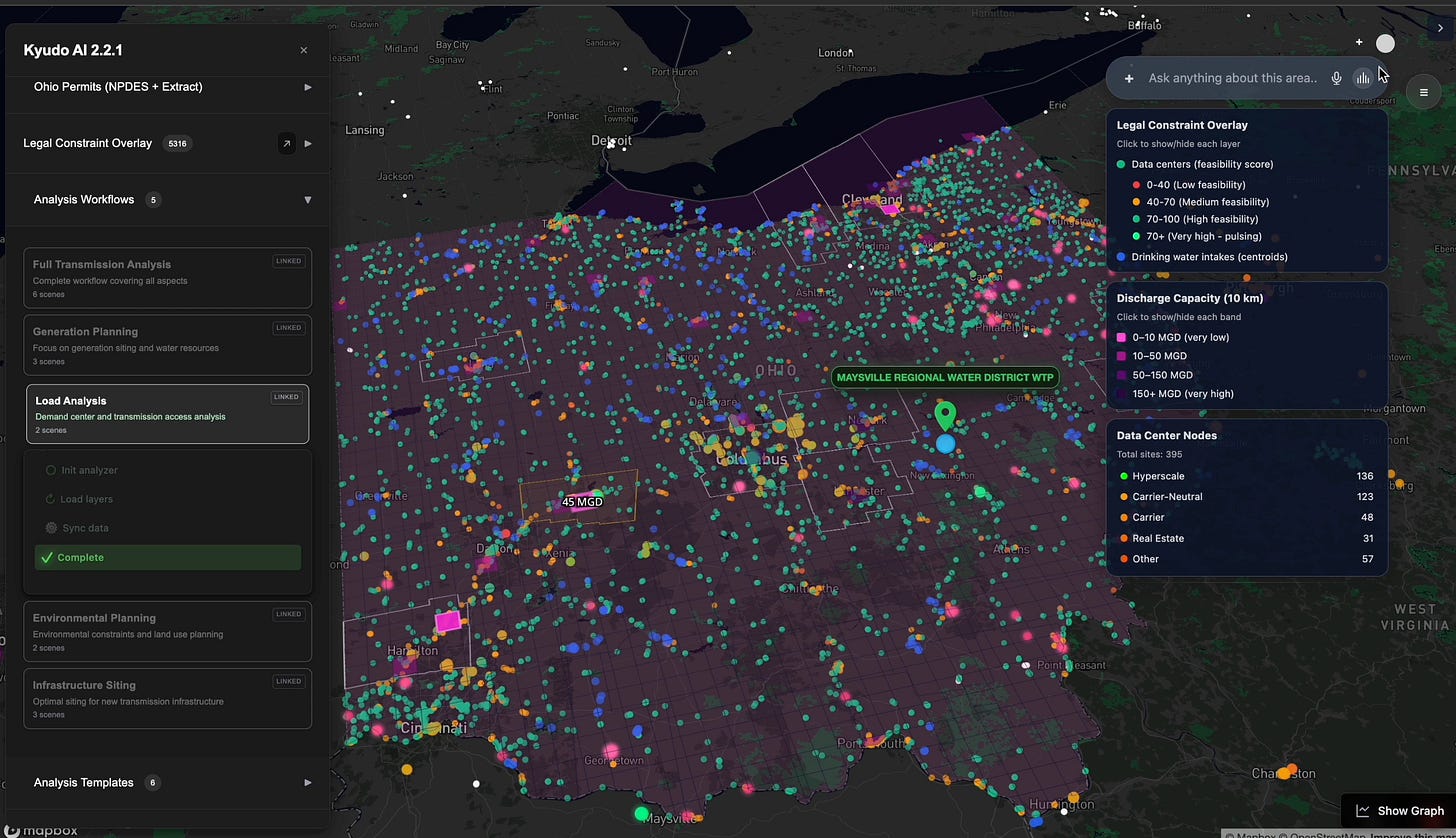The height and width of the screenshot is (838, 1456).
Task: Click the Carrier-Neutral color dot
Action: pyautogui.click(x=1124, y=497)
